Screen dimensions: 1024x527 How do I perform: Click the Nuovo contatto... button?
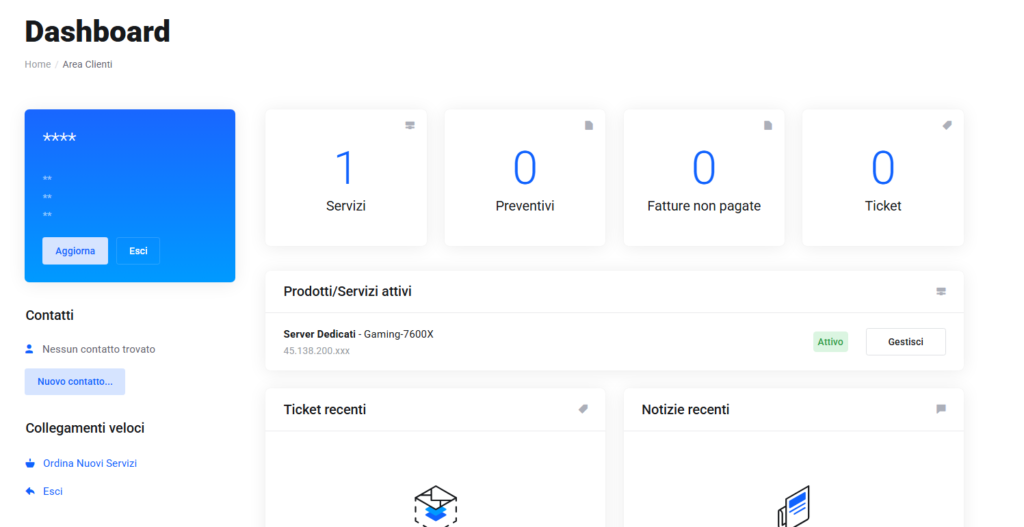(75, 381)
